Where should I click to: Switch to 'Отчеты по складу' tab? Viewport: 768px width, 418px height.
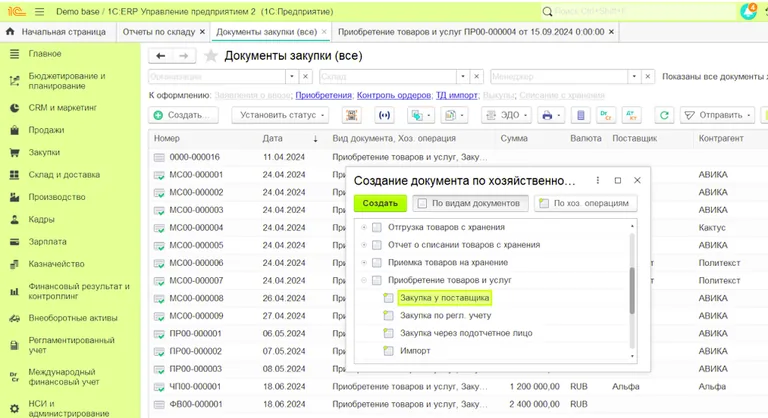(158, 32)
